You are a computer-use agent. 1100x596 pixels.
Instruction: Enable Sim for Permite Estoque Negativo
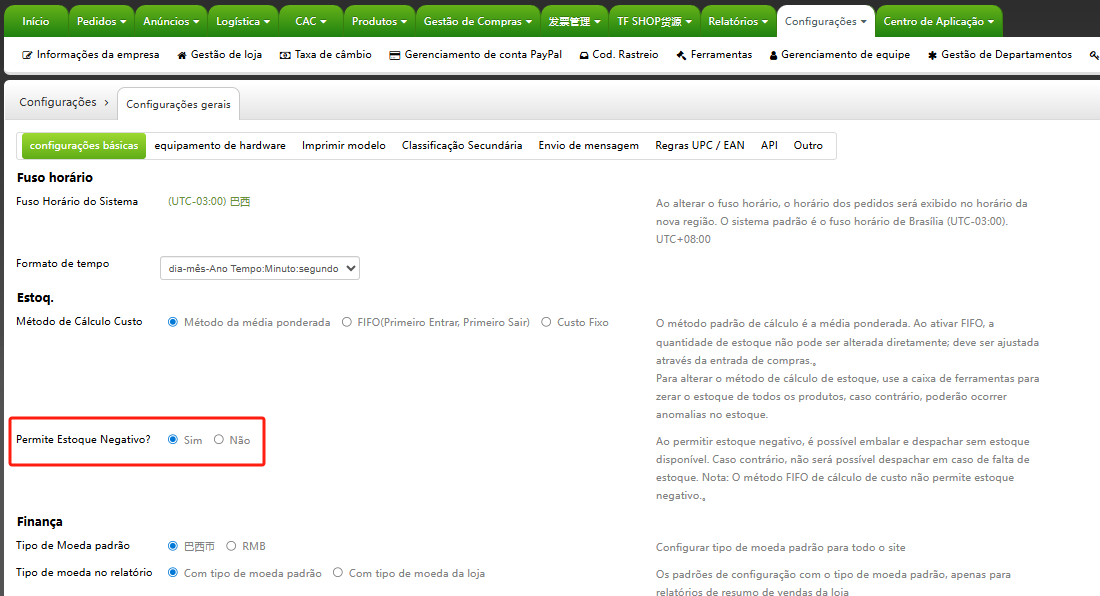175,439
